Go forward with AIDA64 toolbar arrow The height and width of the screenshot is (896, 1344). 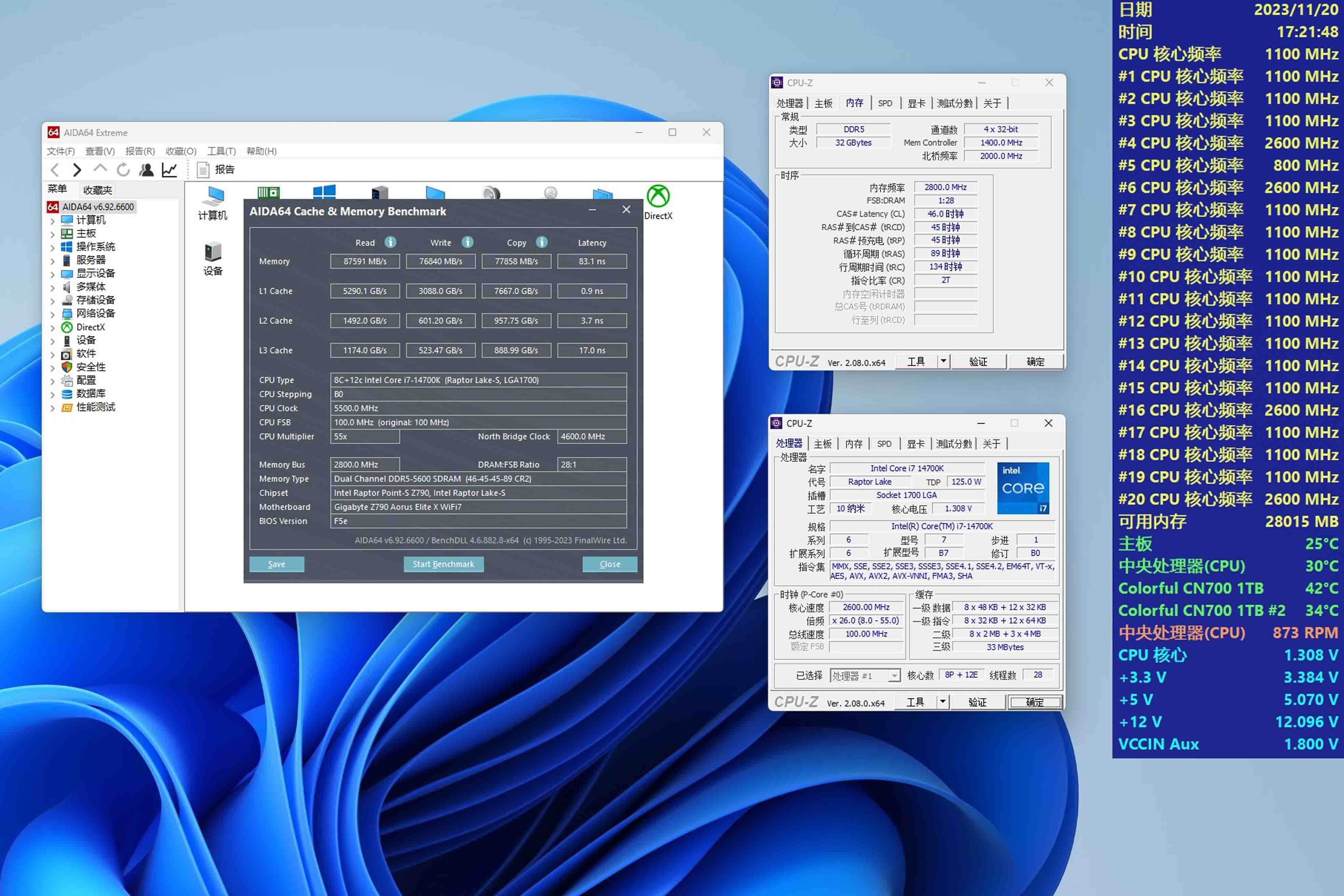pyautogui.click(x=76, y=170)
